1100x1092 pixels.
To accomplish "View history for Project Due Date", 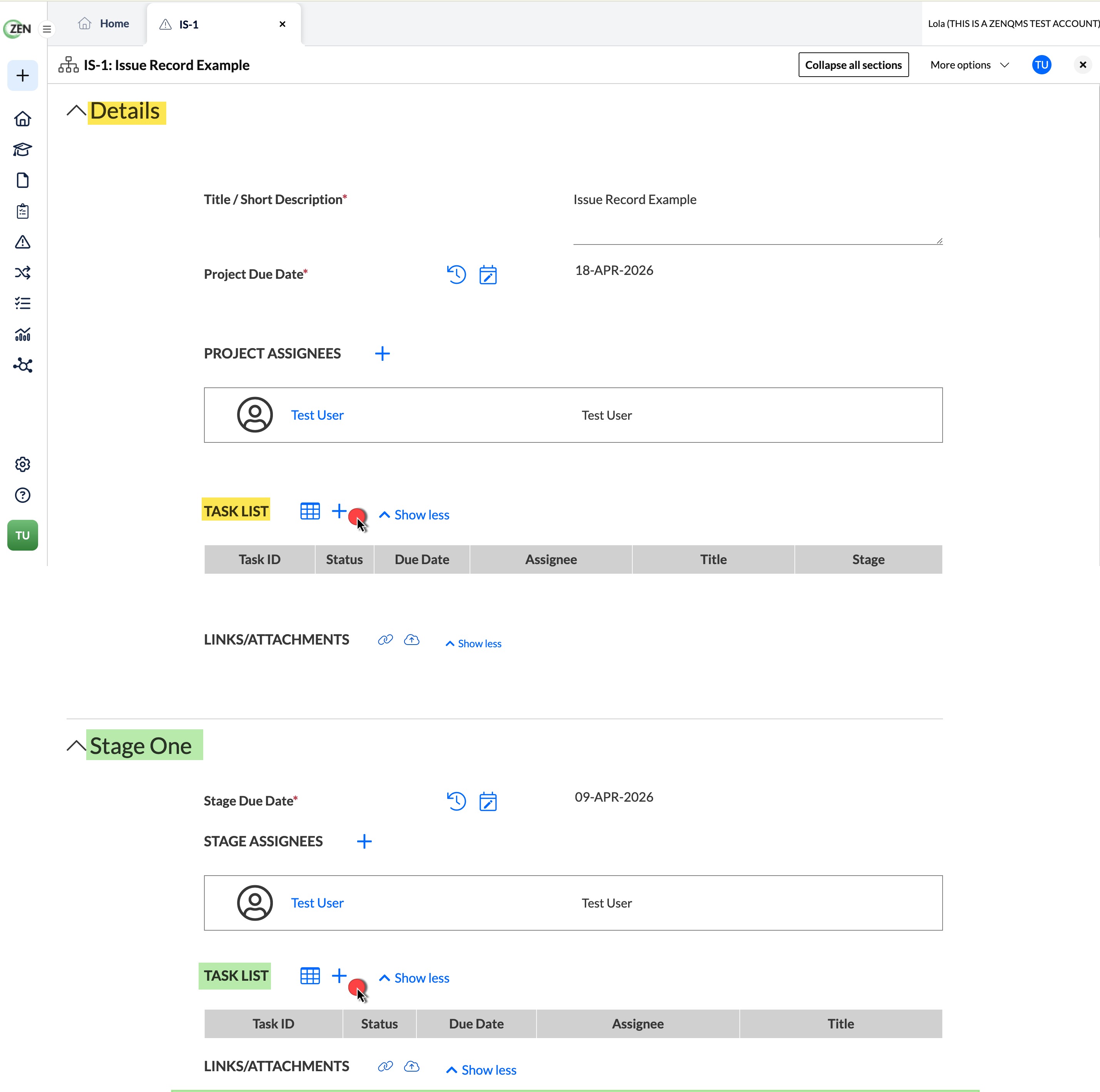I will 456,275.
